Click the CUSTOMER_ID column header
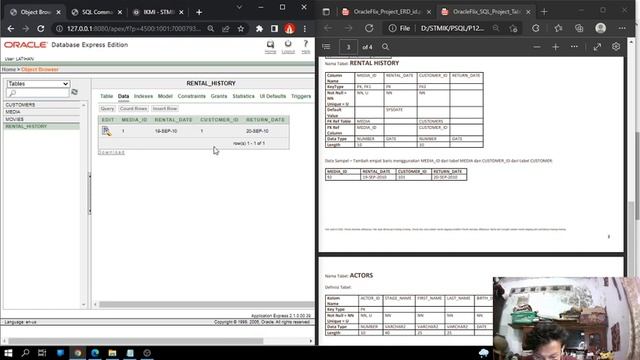The height and width of the screenshot is (360, 640). click(x=219, y=120)
